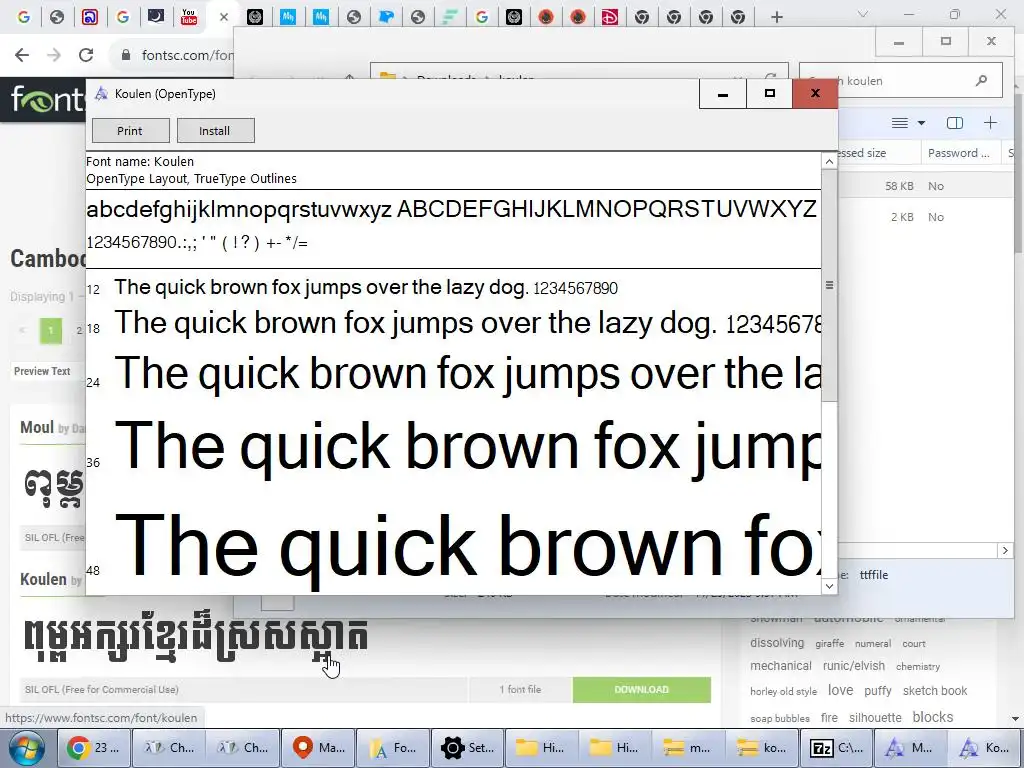This screenshot has height=768, width=1024.
Task: Focus the fontsc.com address bar
Action: click(x=187, y=55)
